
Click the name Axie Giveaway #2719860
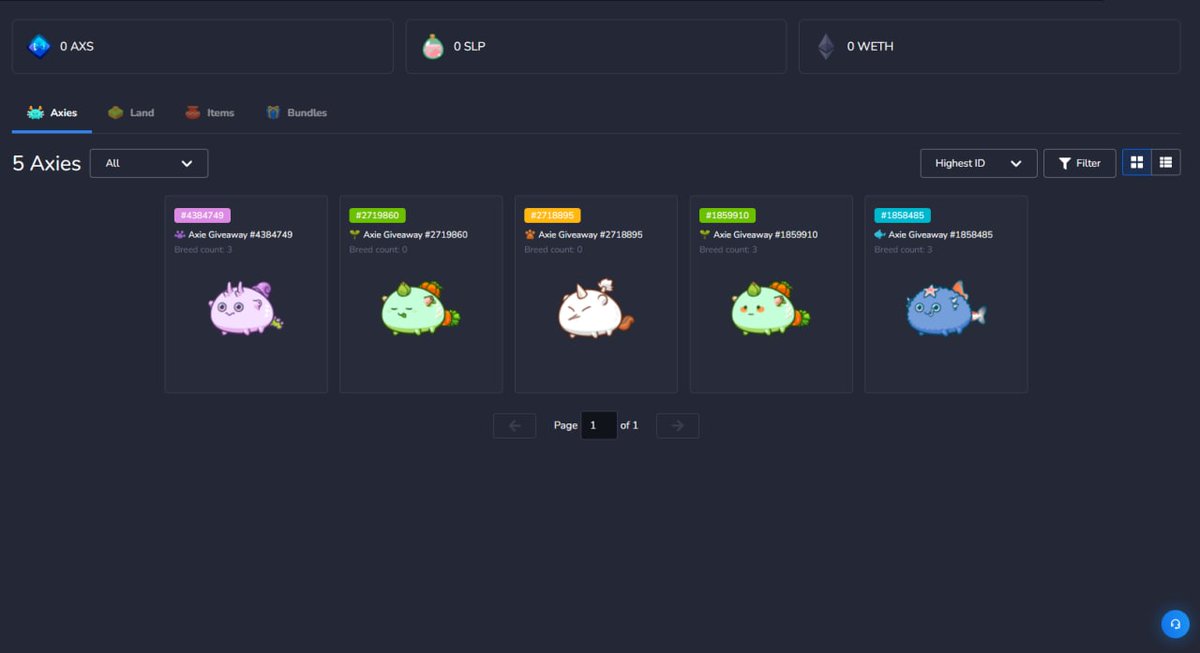pos(415,235)
